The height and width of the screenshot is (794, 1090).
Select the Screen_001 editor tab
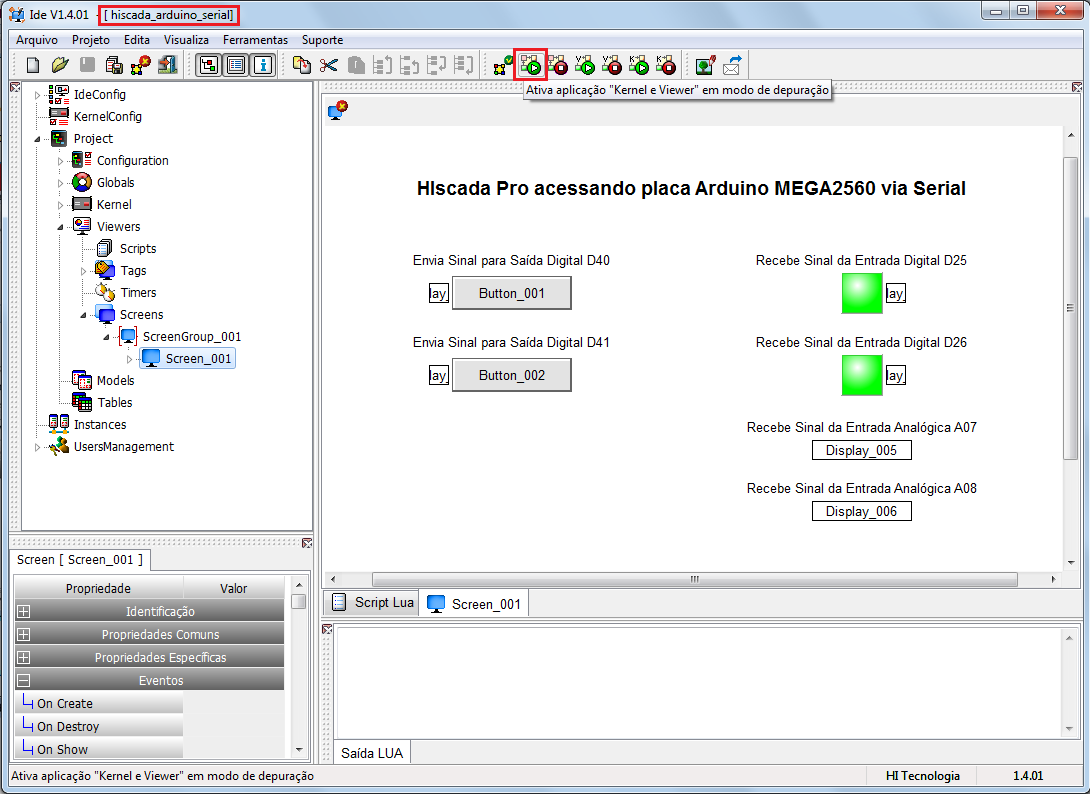click(474, 603)
